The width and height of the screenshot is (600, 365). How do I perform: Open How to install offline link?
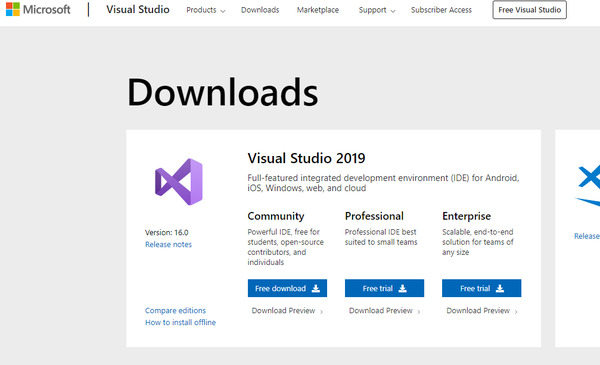(180, 323)
